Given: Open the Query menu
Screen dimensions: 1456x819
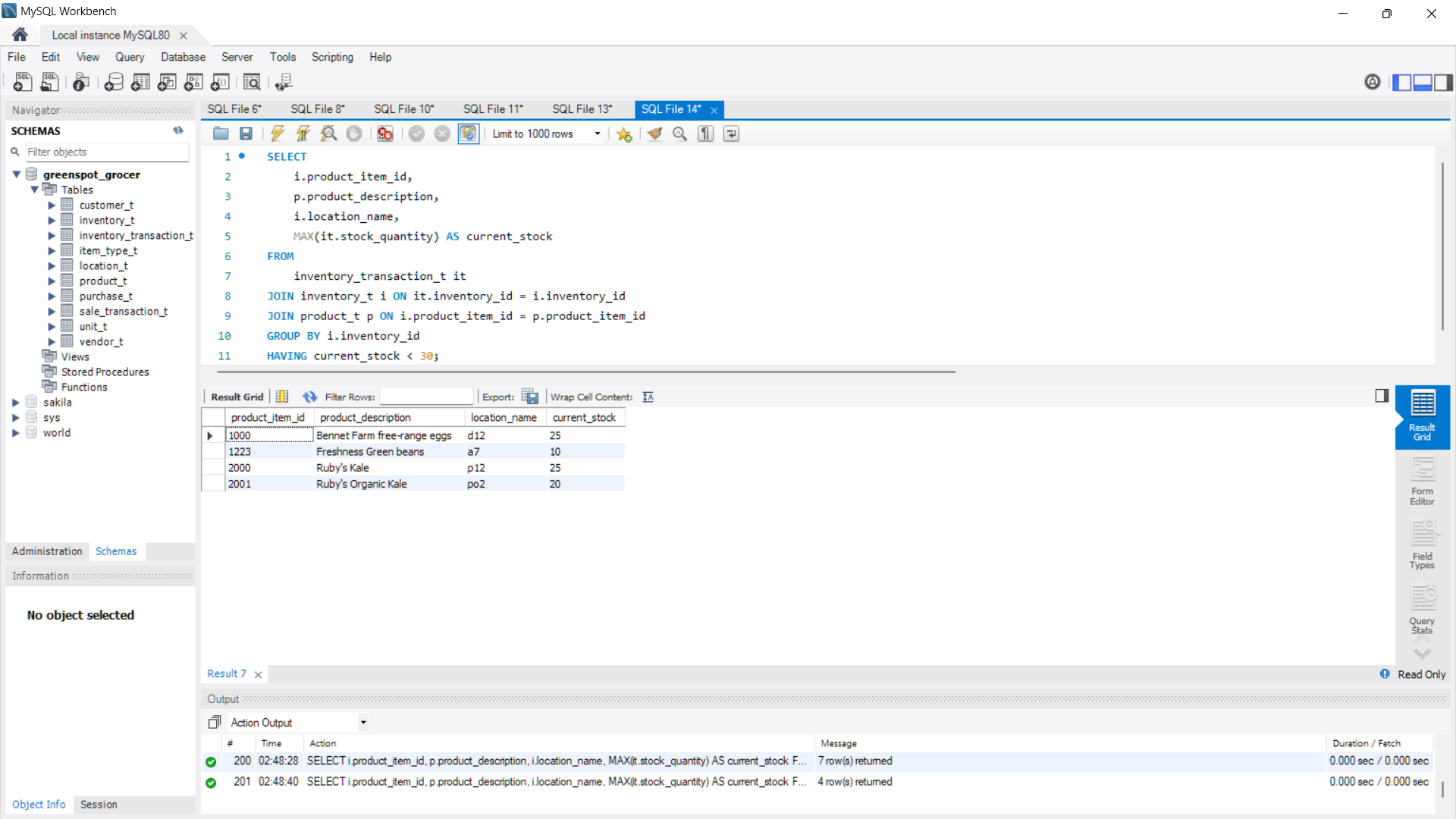Looking at the screenshot, I should click(x=130, y=57).
